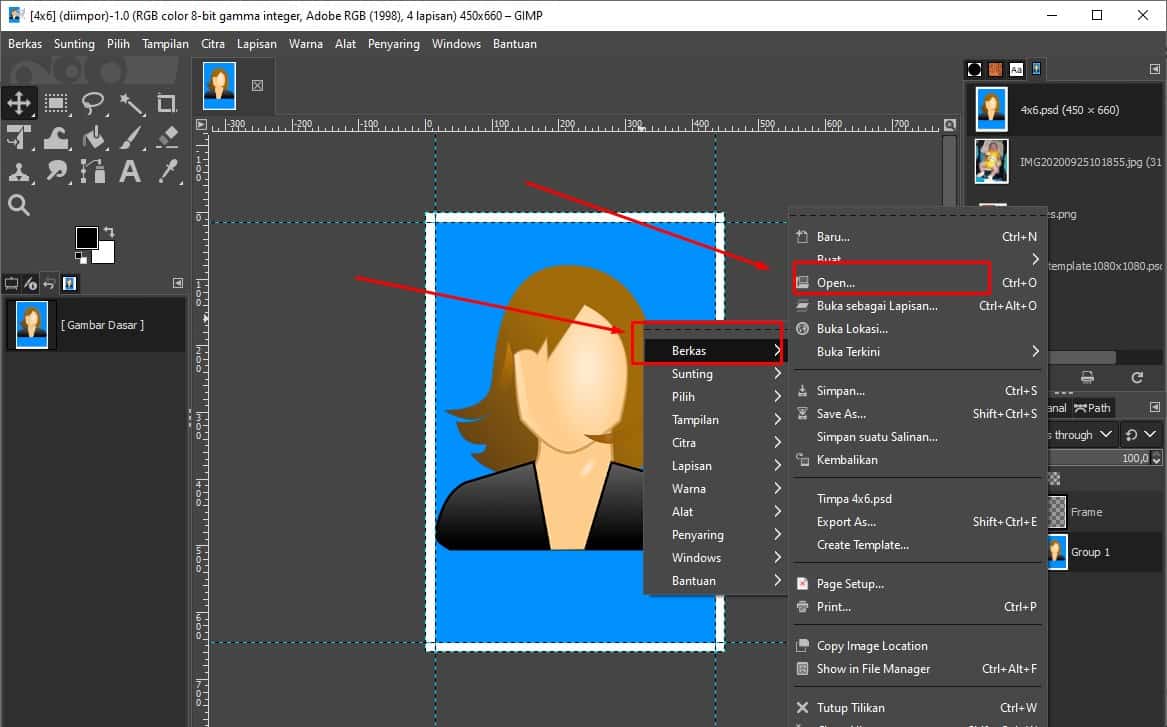Open the layer mode dropdown showing through
Viewport: 1167px width, 727px height.
(1081, 435)
